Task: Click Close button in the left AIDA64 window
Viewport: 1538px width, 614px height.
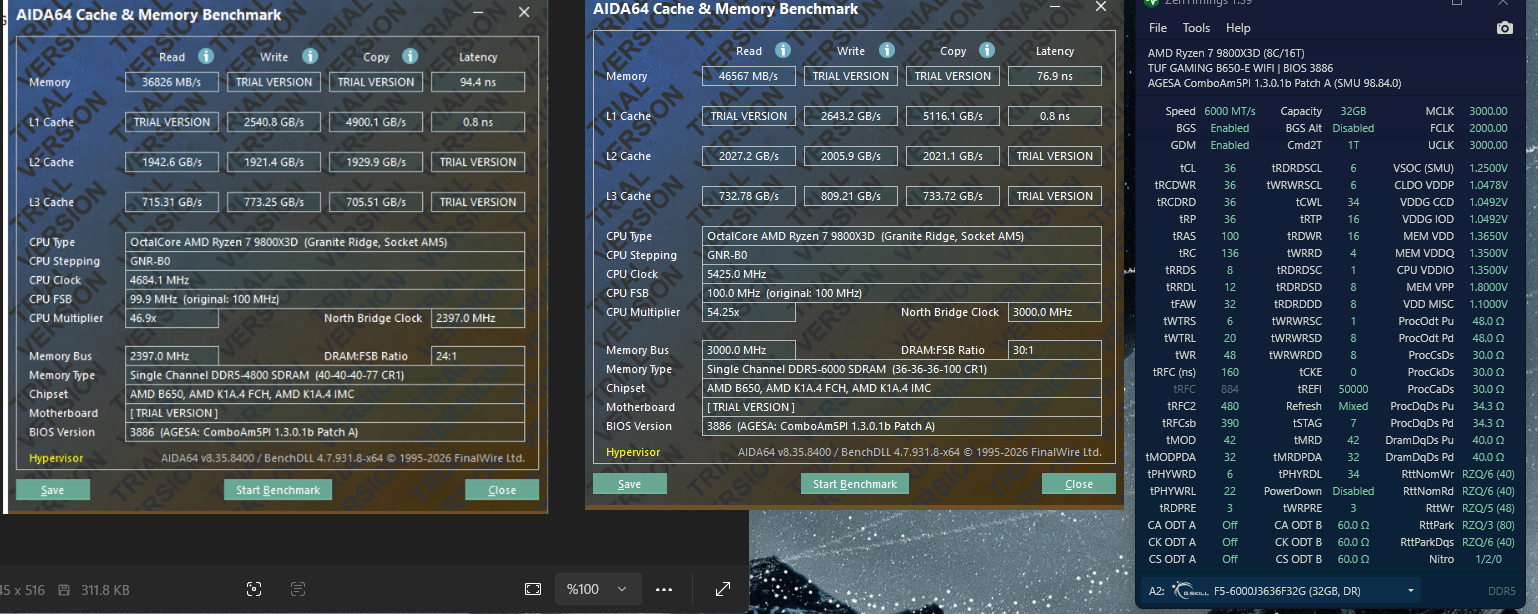Action: coord(502,490)
